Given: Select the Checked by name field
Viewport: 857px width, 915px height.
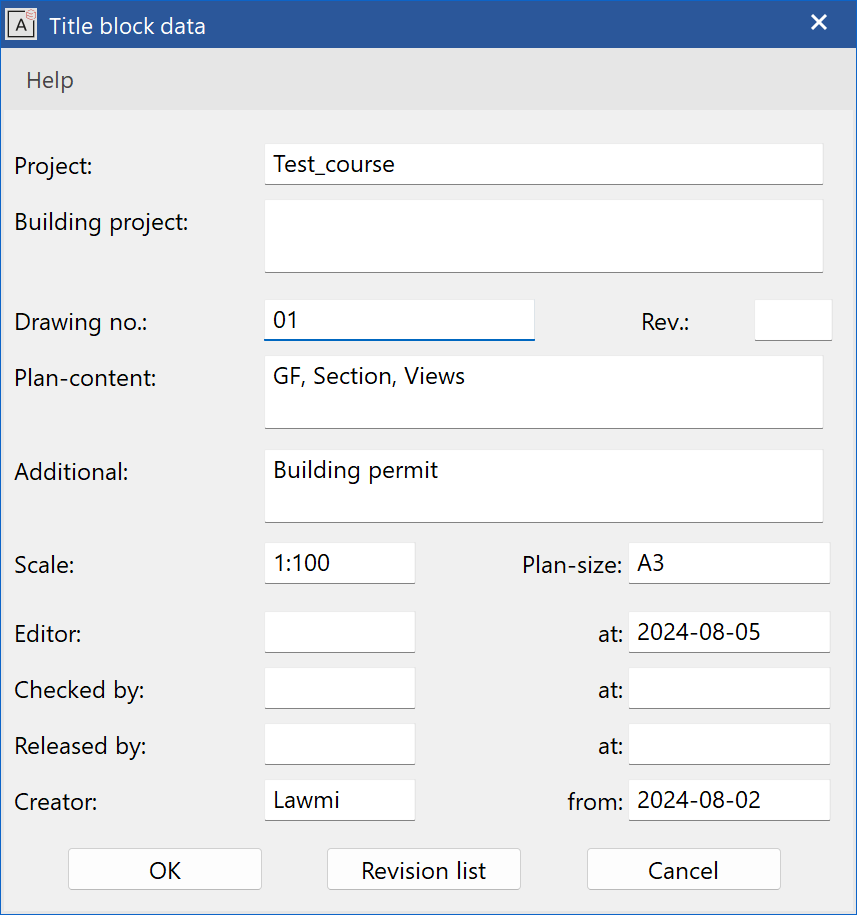Looking at the screenshot, I should tap(339, 688).
